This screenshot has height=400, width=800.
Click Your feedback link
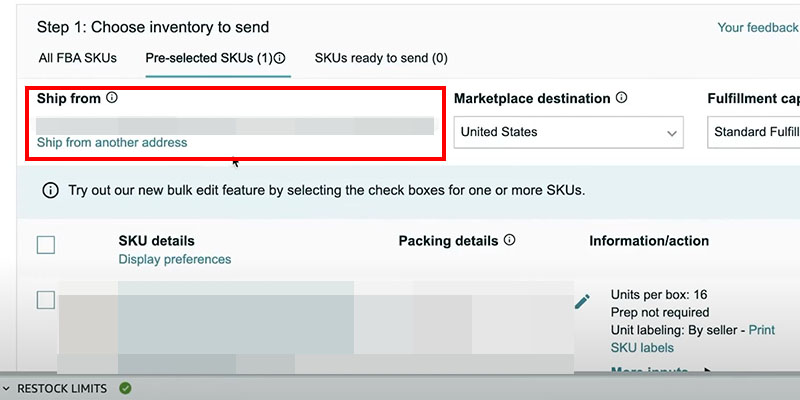[x=757, y=28]
